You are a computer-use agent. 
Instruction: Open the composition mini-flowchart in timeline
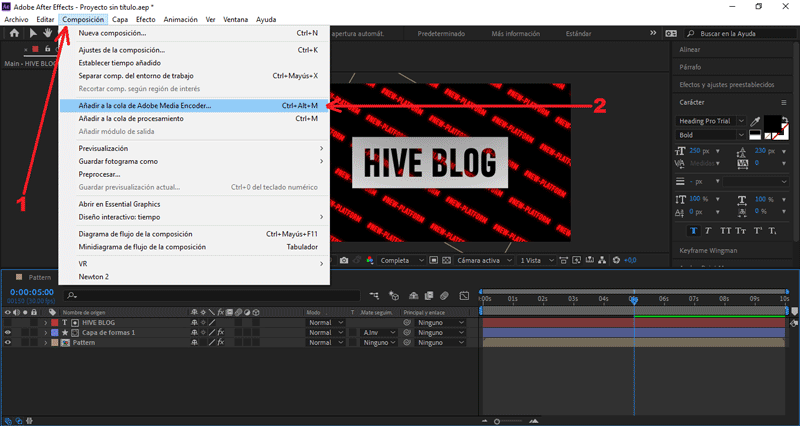374,295
